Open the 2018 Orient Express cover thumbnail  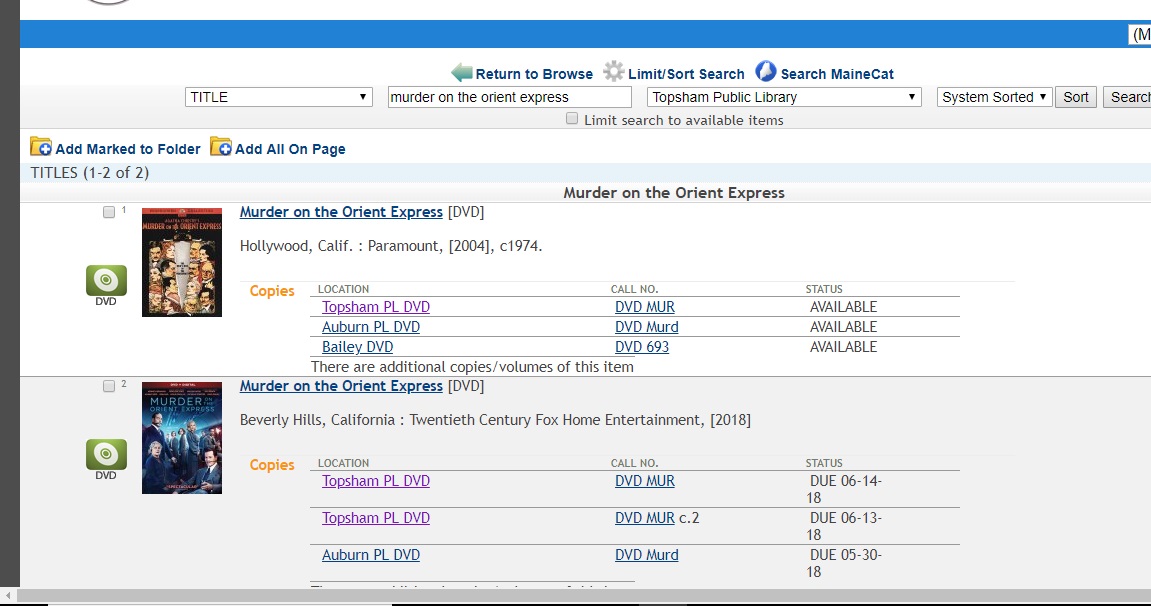tap(182, 437)
